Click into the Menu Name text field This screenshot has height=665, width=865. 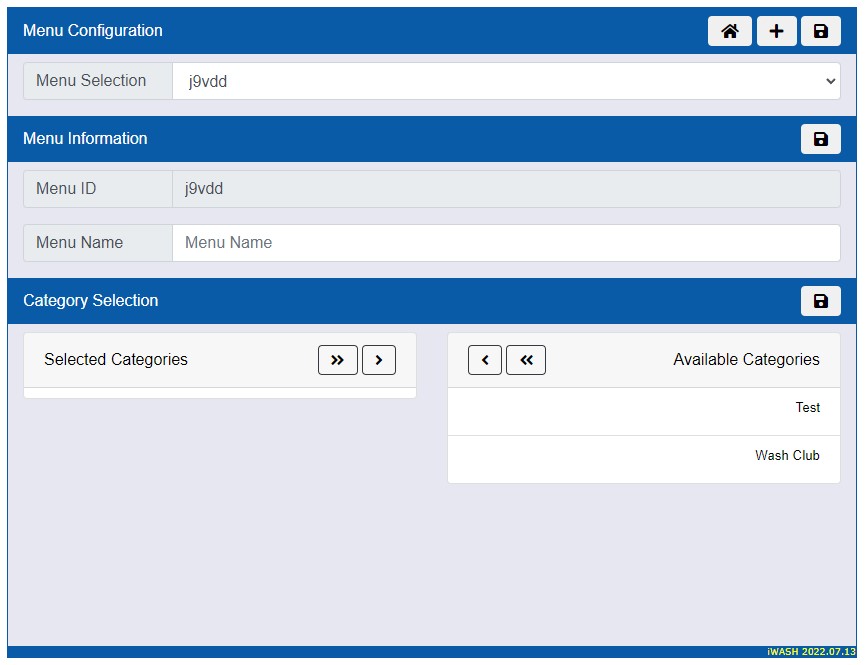[x=506, y=243]
